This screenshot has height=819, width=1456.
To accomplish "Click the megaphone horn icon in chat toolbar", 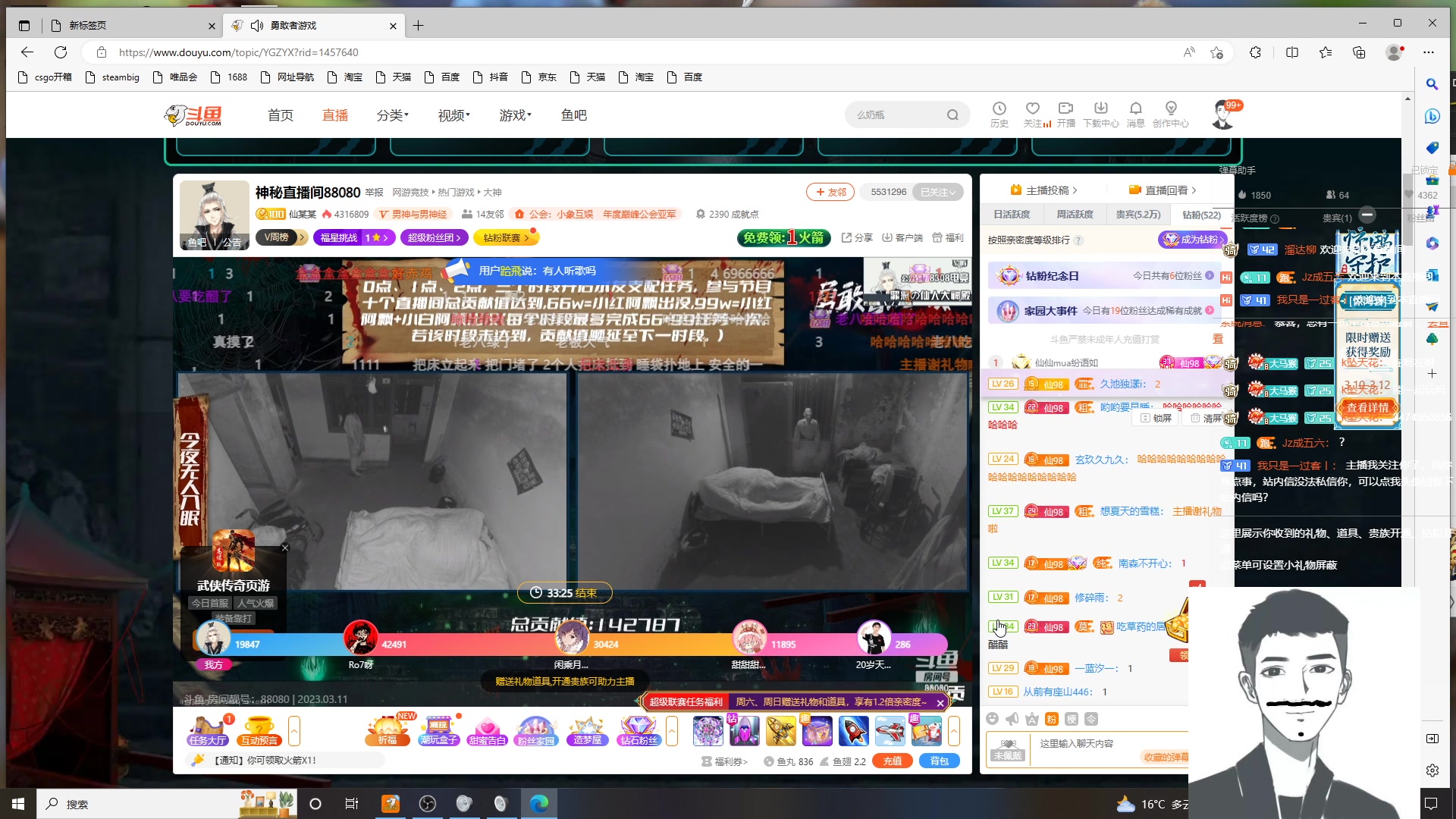I will pos(1012,719).
